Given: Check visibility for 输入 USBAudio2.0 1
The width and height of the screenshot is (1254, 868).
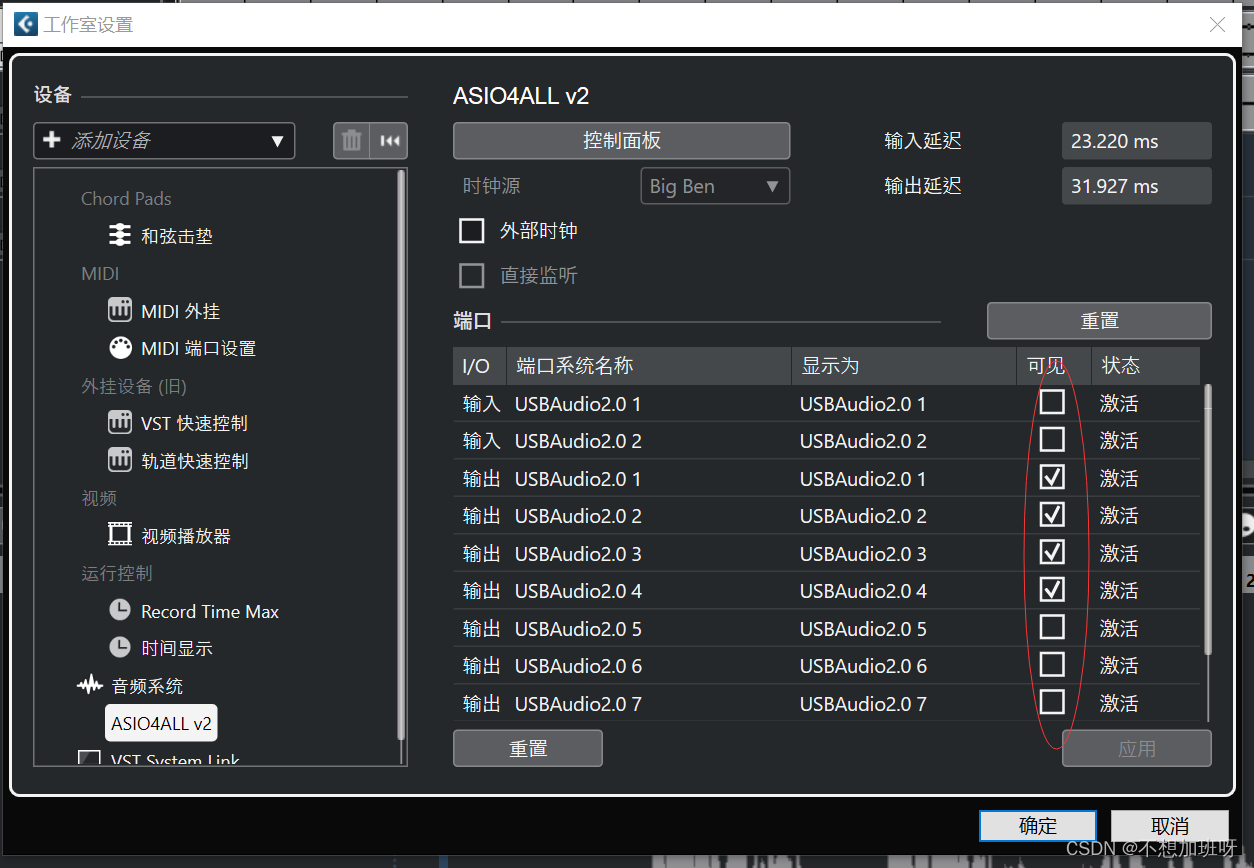Looking at the screenshot, I should click(x=1052, y=402).
